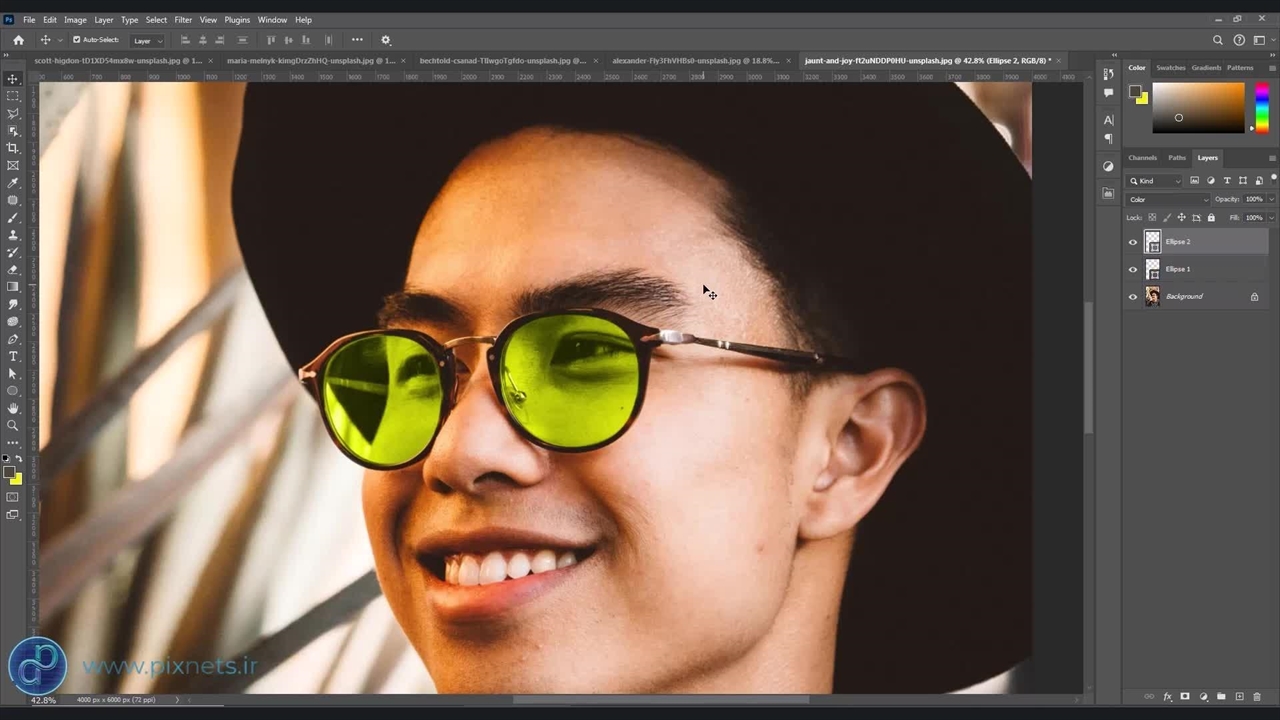Expand the Auto-Select Layer dropdown
Image resolution: width=1280 pixels, height=720 pixels.
coord(147,41)
